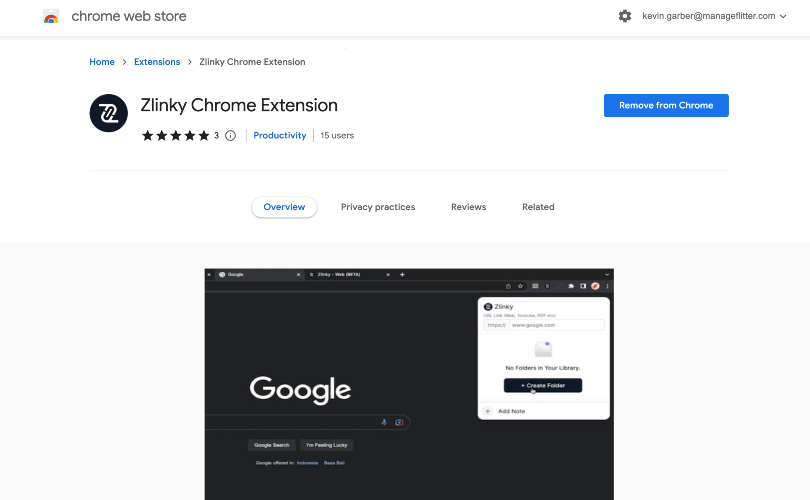Go to the Home breadcrumb link

pos(102,62)
